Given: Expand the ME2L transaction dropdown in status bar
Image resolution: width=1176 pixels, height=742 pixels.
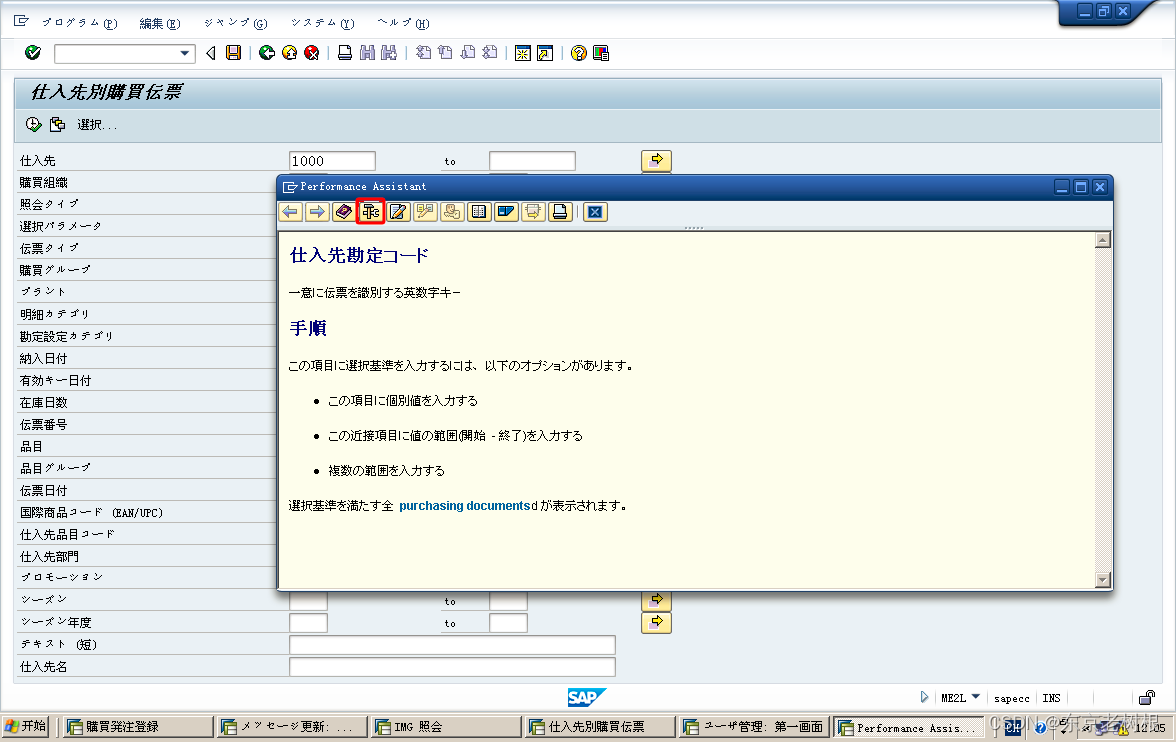Looking at the screenshot, I should [x=977, y=698].
